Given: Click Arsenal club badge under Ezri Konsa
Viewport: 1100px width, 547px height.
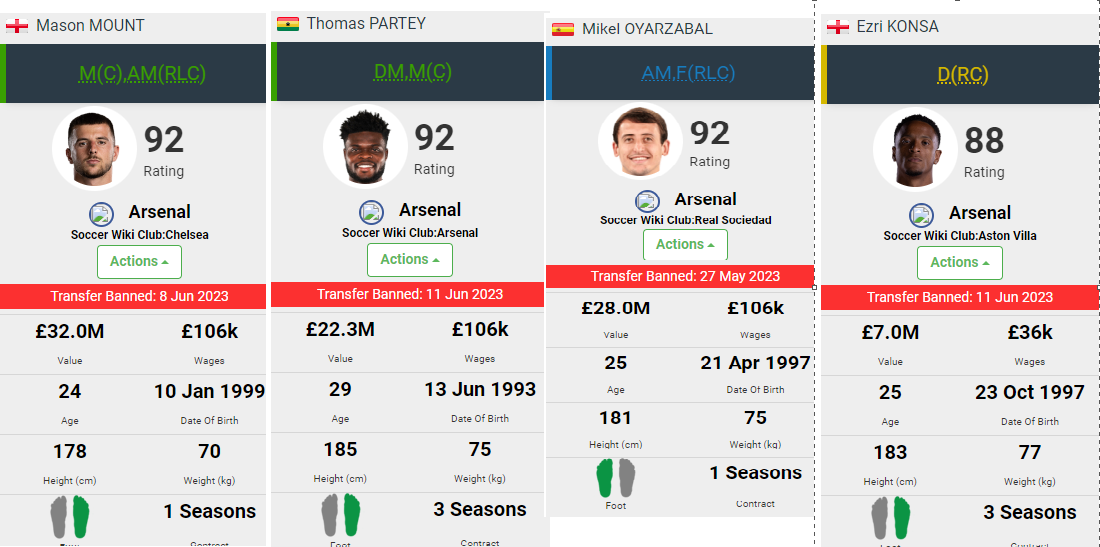Looking at the screenshot, I should click(x=921, y=214).
